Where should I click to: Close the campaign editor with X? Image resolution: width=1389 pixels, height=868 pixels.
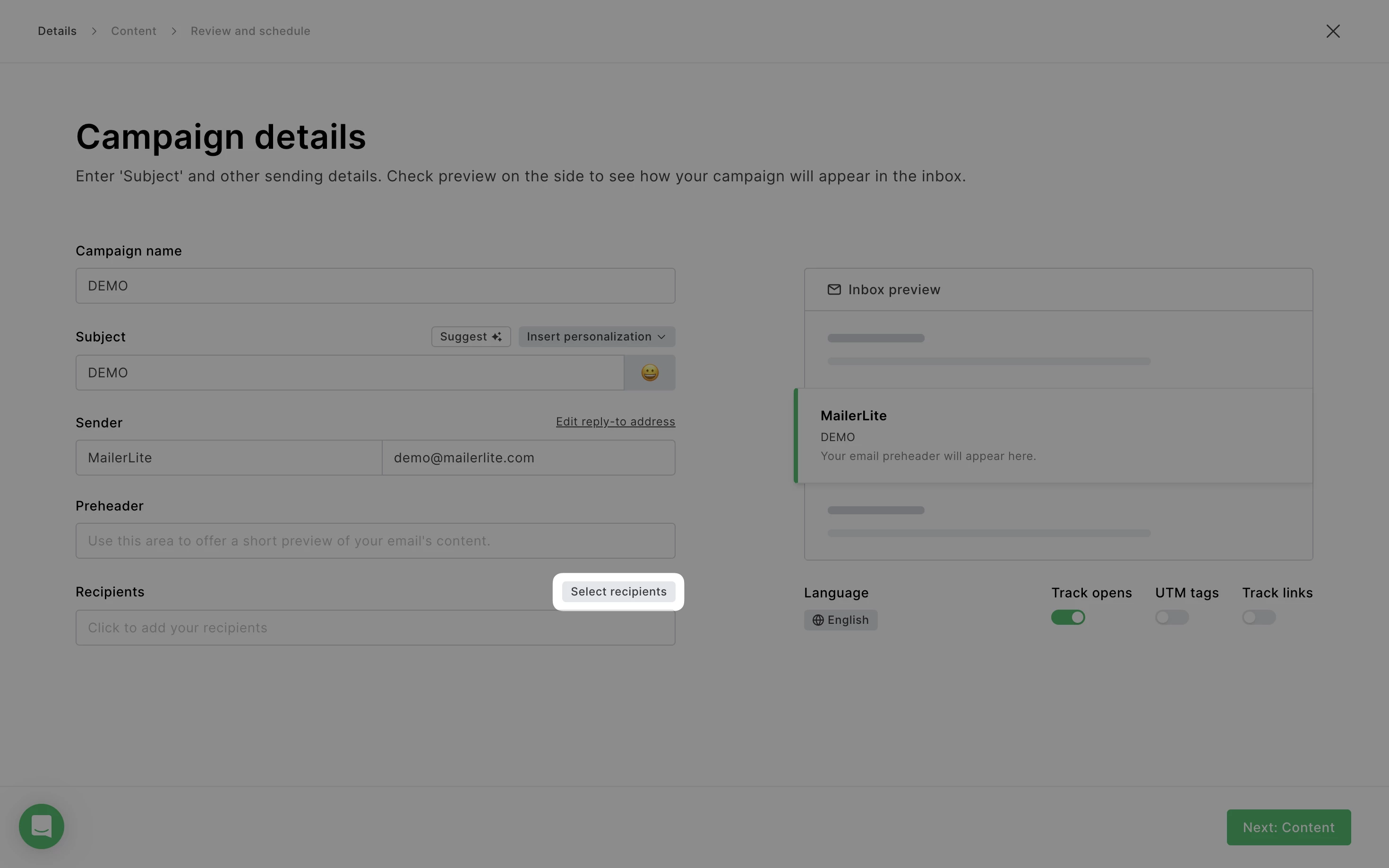(x=1332, y=31)
